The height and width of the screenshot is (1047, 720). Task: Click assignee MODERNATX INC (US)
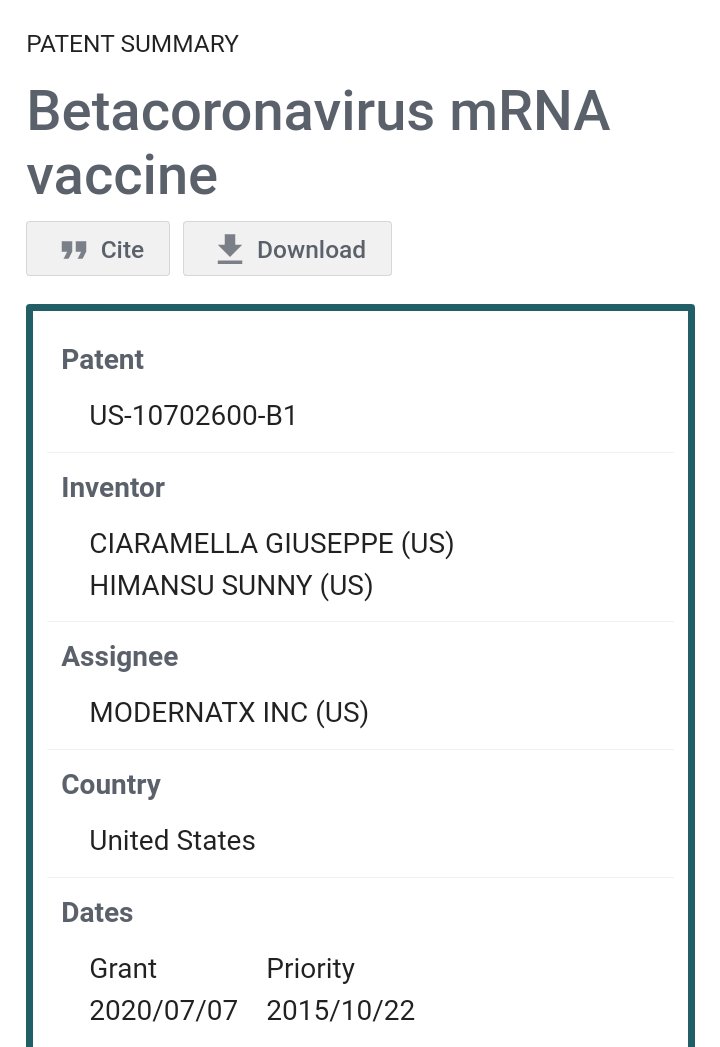[229, 713]
